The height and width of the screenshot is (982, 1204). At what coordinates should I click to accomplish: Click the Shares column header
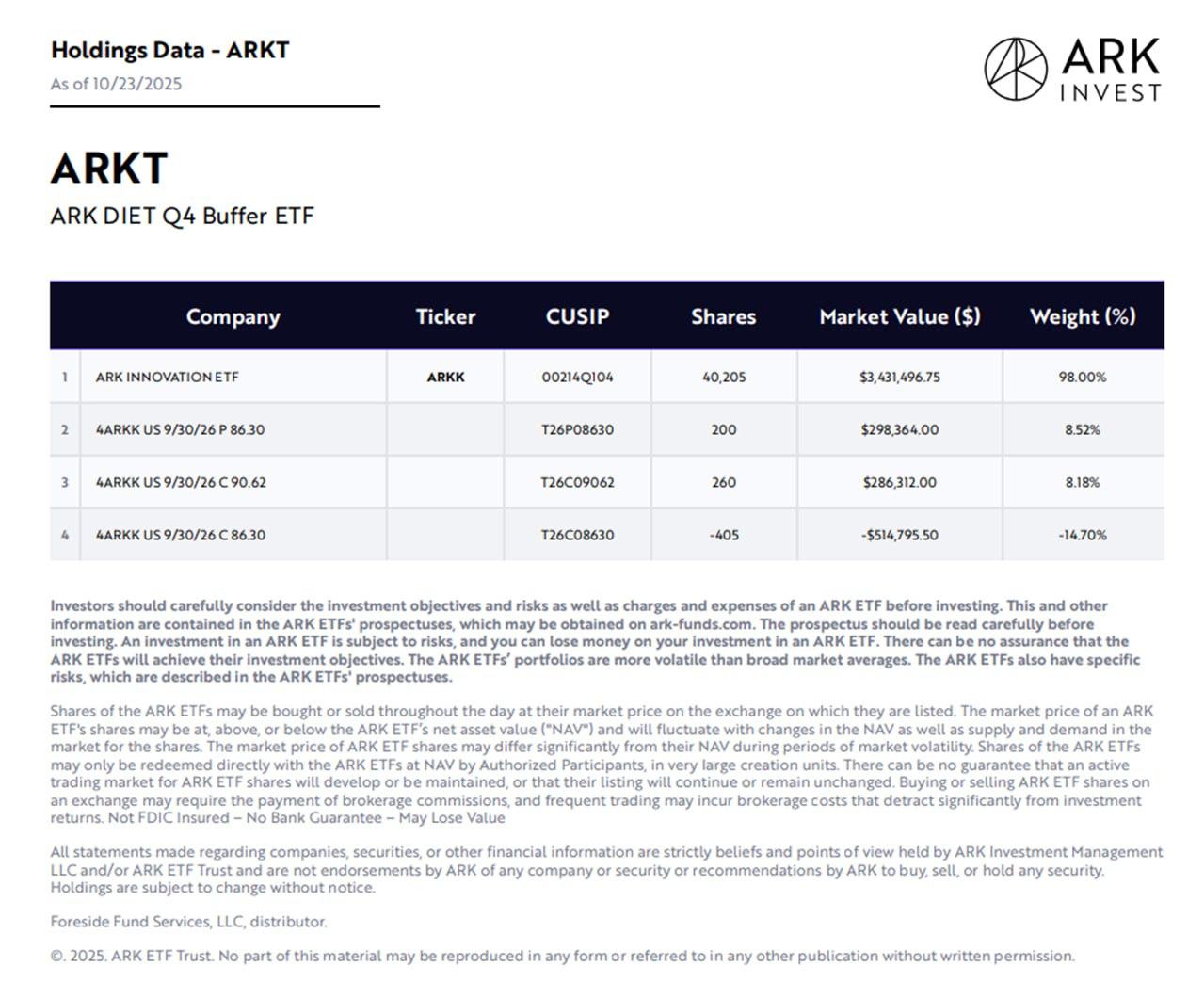[723, 316]
